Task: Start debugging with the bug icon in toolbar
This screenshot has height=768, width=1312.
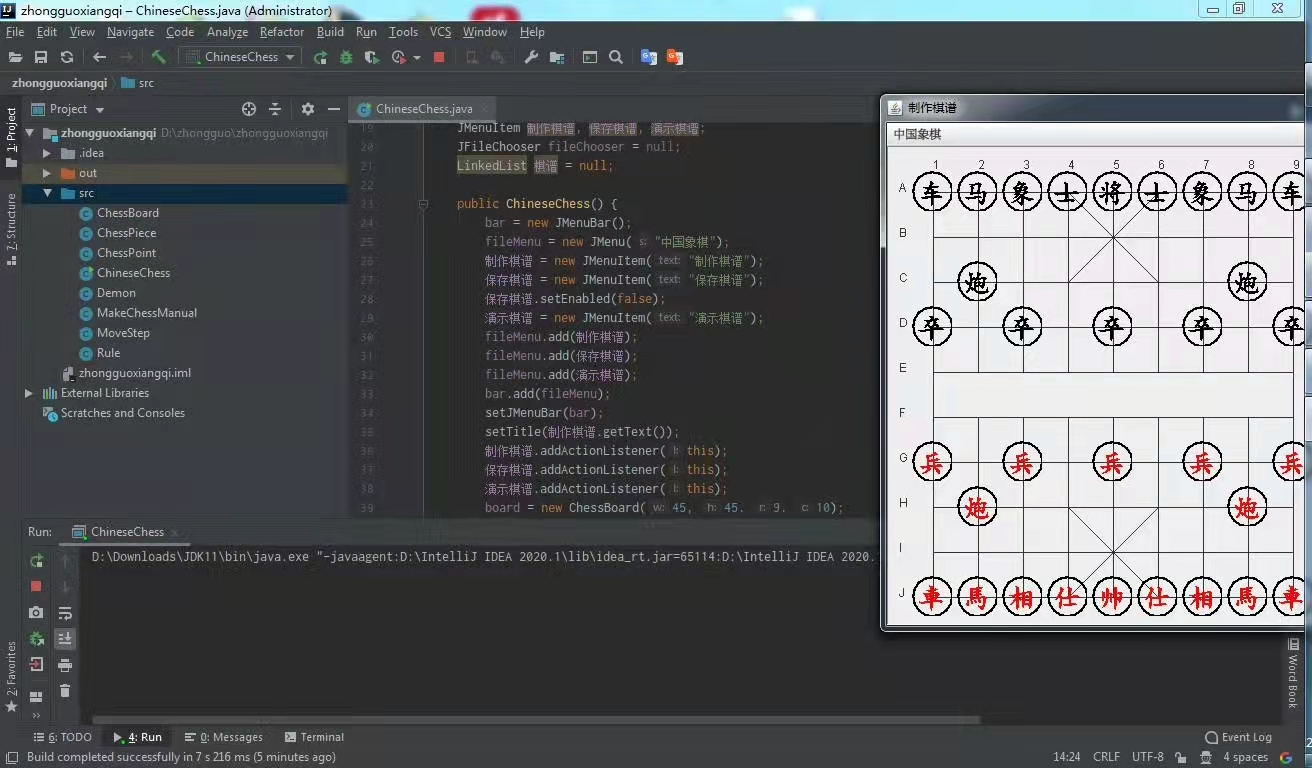Action: [346, 57]
